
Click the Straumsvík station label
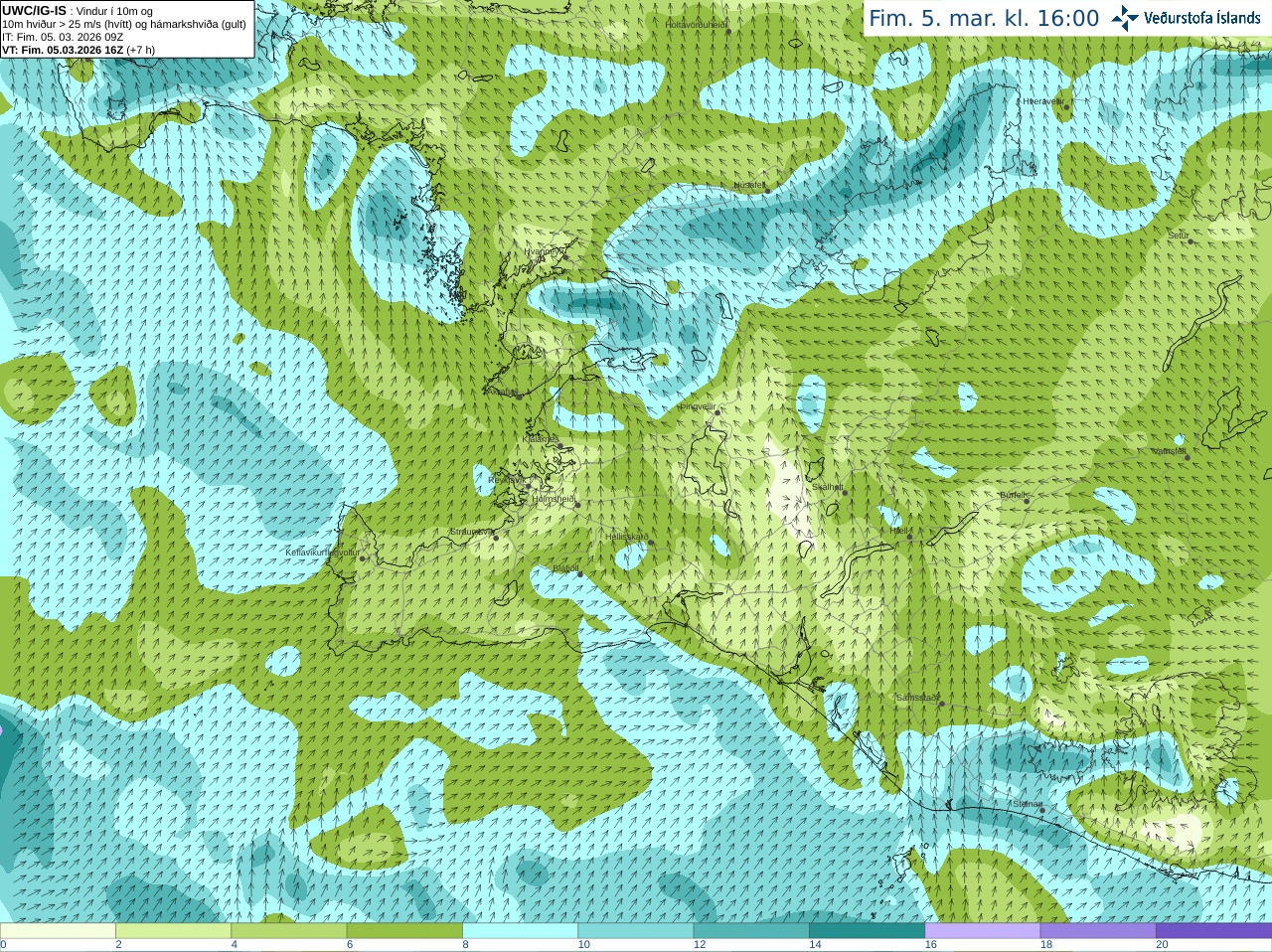[471, 532]
